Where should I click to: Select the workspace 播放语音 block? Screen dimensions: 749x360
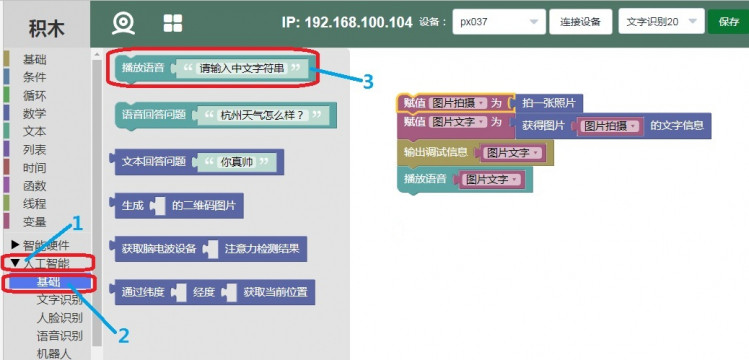point(424,179)
